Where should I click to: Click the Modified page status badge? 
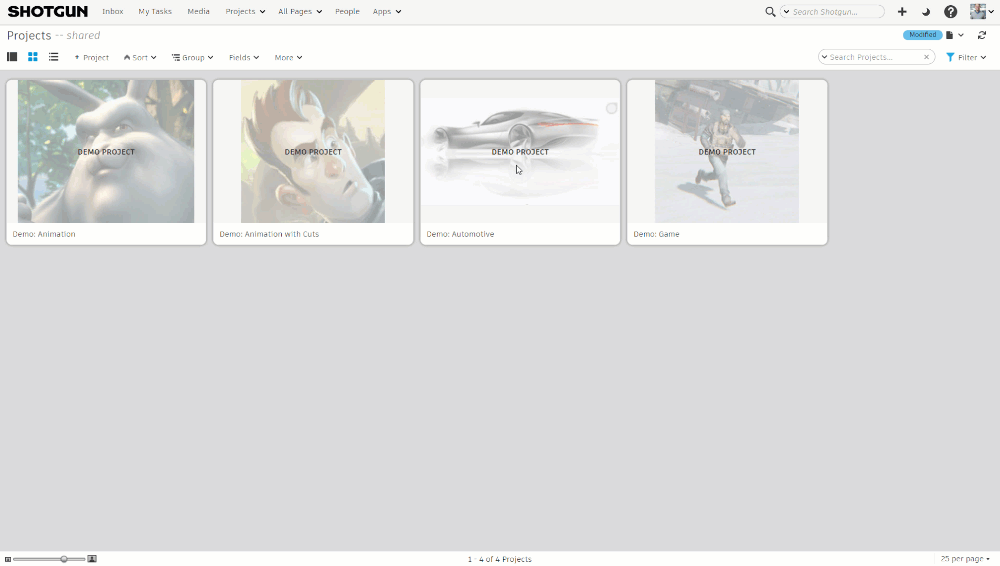tap(922, 35)
